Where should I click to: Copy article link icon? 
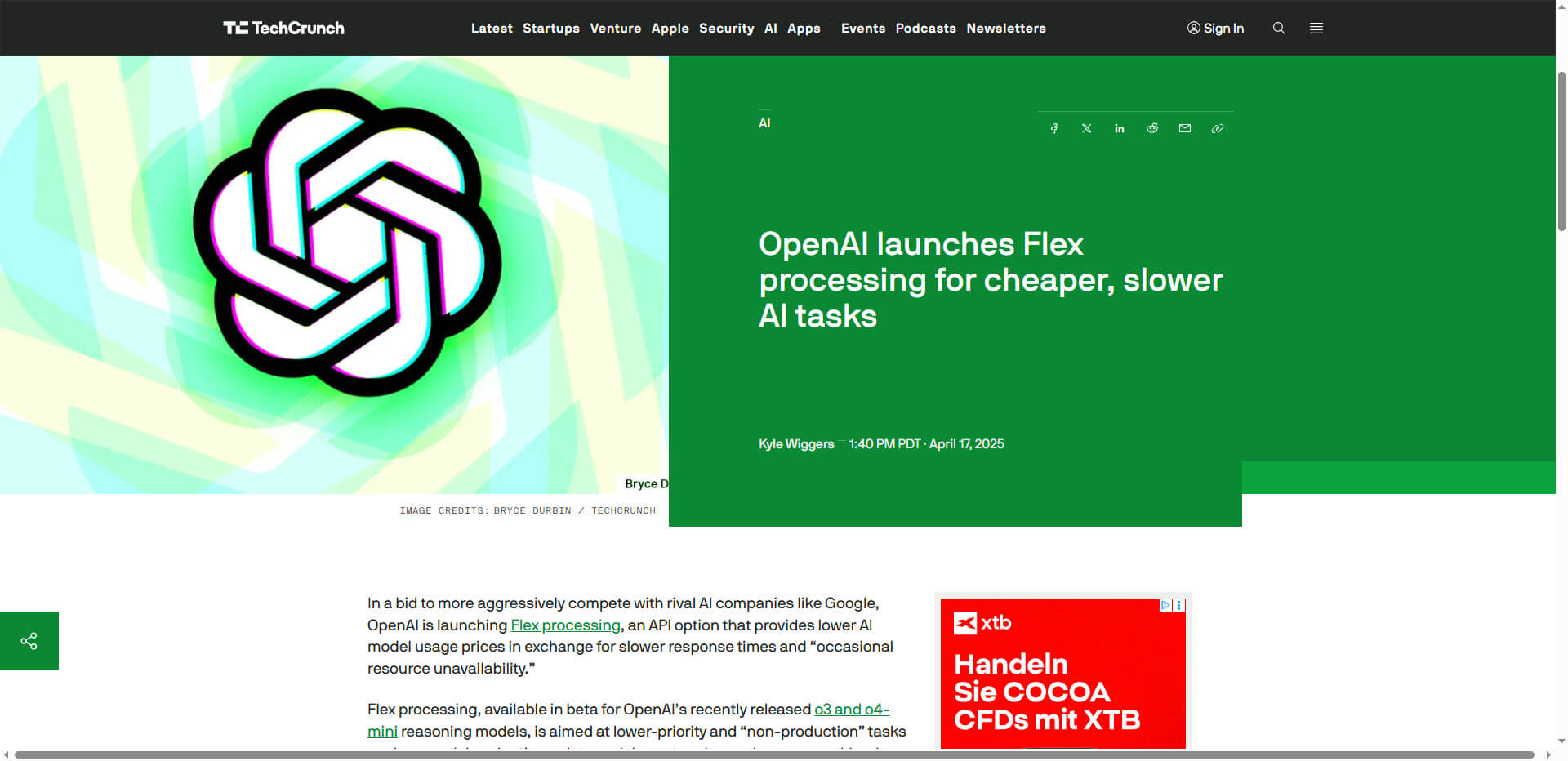pos(1218,128)
